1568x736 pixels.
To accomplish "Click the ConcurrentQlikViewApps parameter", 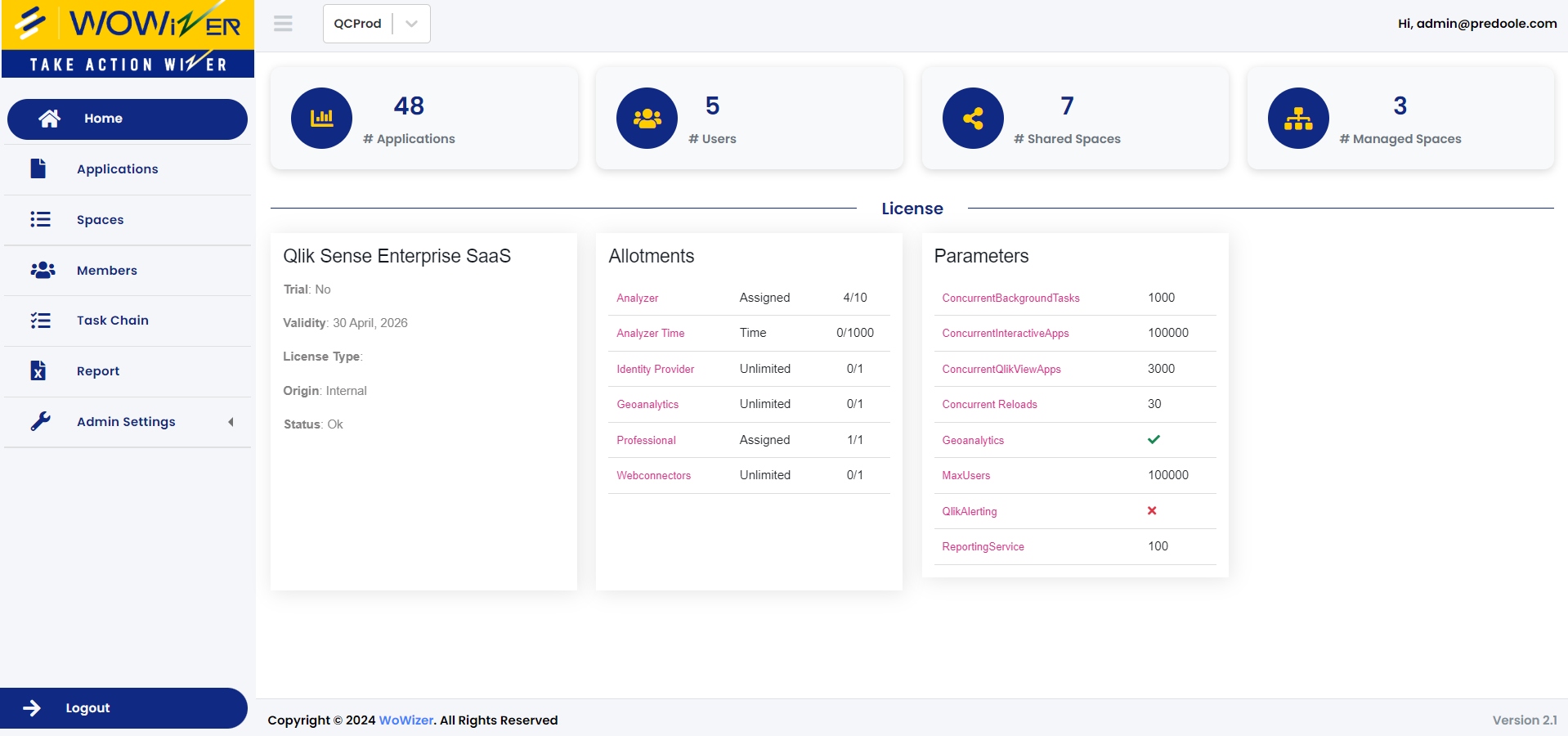I will [1001, 370].
